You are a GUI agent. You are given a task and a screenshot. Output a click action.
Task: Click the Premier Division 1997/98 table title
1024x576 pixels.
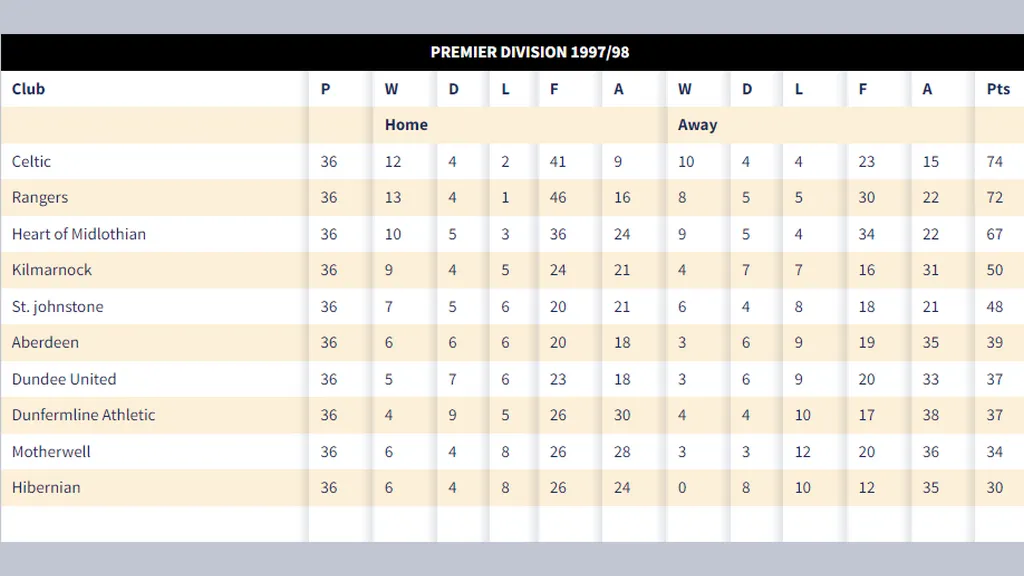(x=530, y=52)
